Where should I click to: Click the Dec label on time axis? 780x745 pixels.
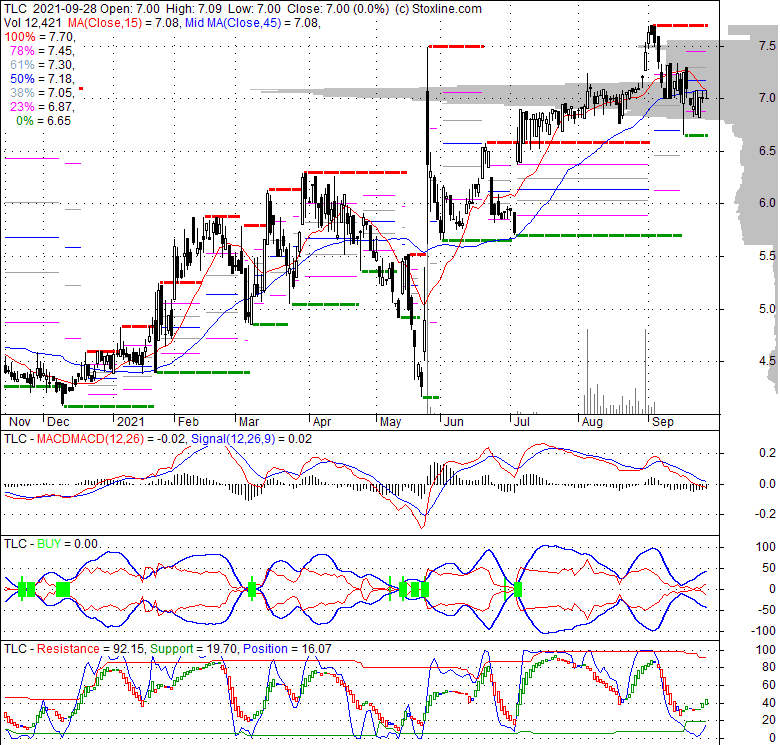58,422
